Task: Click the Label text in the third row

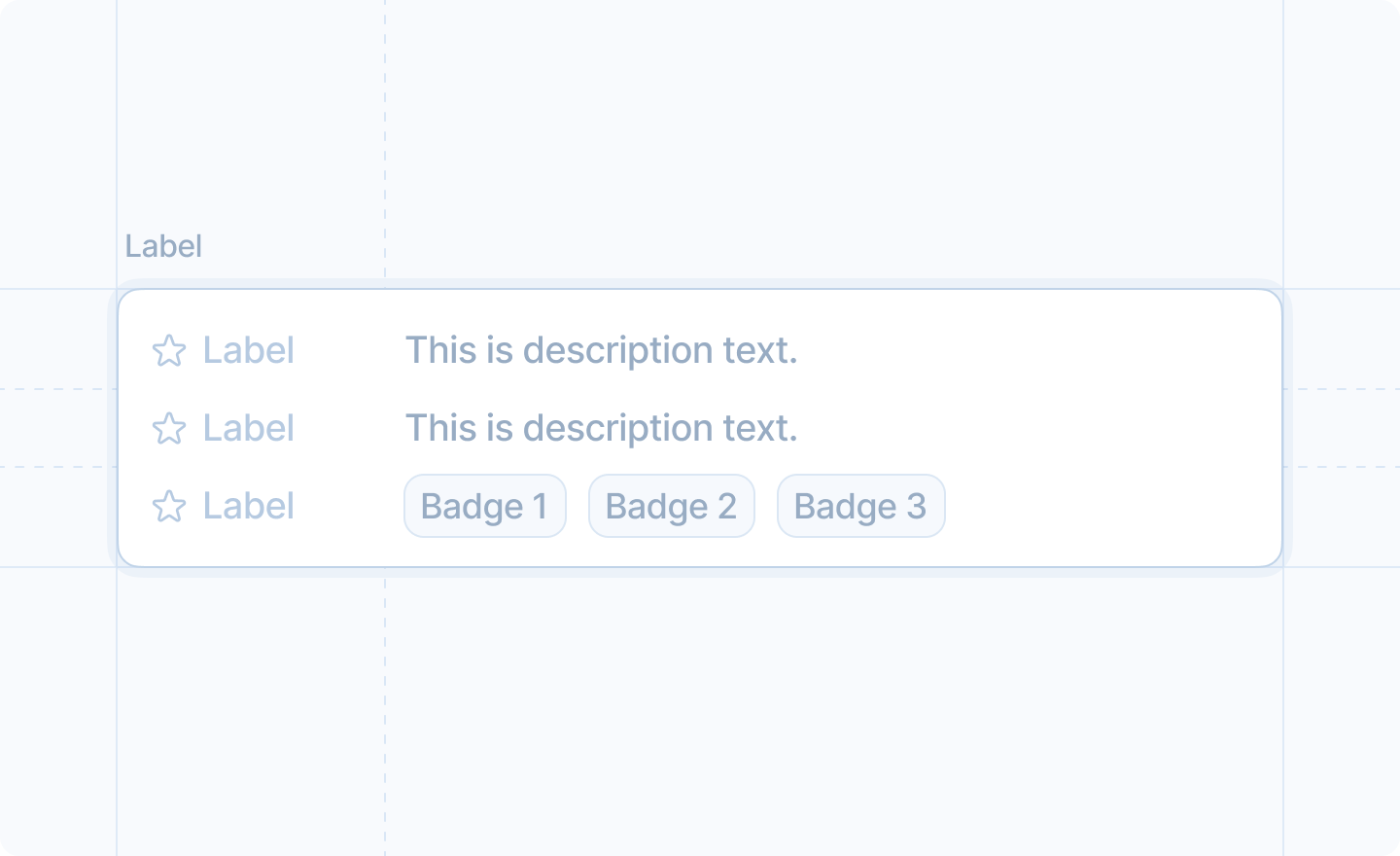Action: pyautogui.click(x=248, y=507)
